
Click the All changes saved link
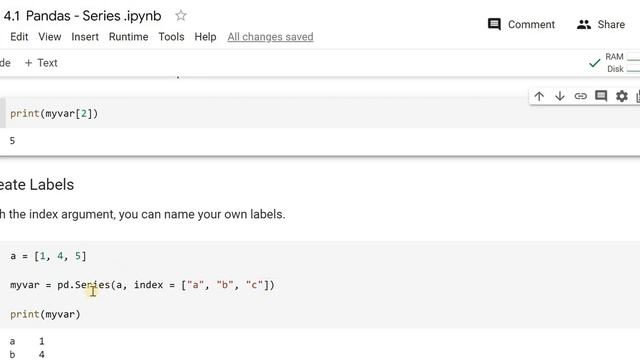coord(270,37)
